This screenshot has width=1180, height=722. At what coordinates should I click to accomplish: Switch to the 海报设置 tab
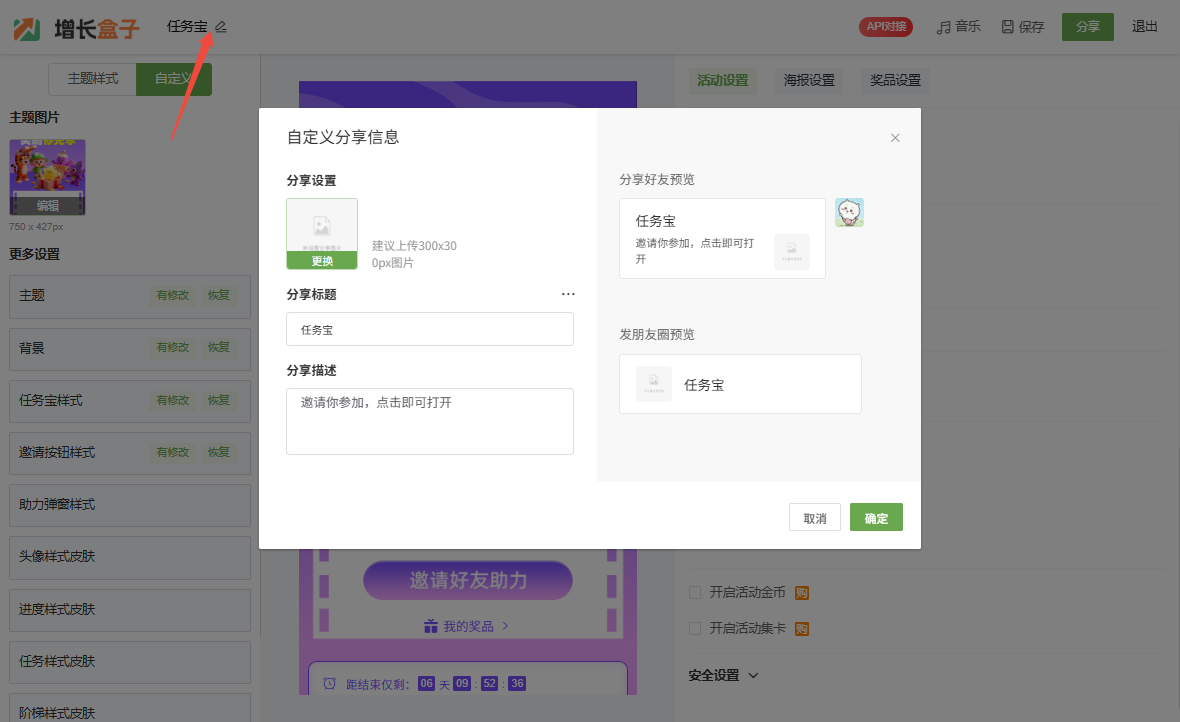pyautogui.click(x=809, y=80)
